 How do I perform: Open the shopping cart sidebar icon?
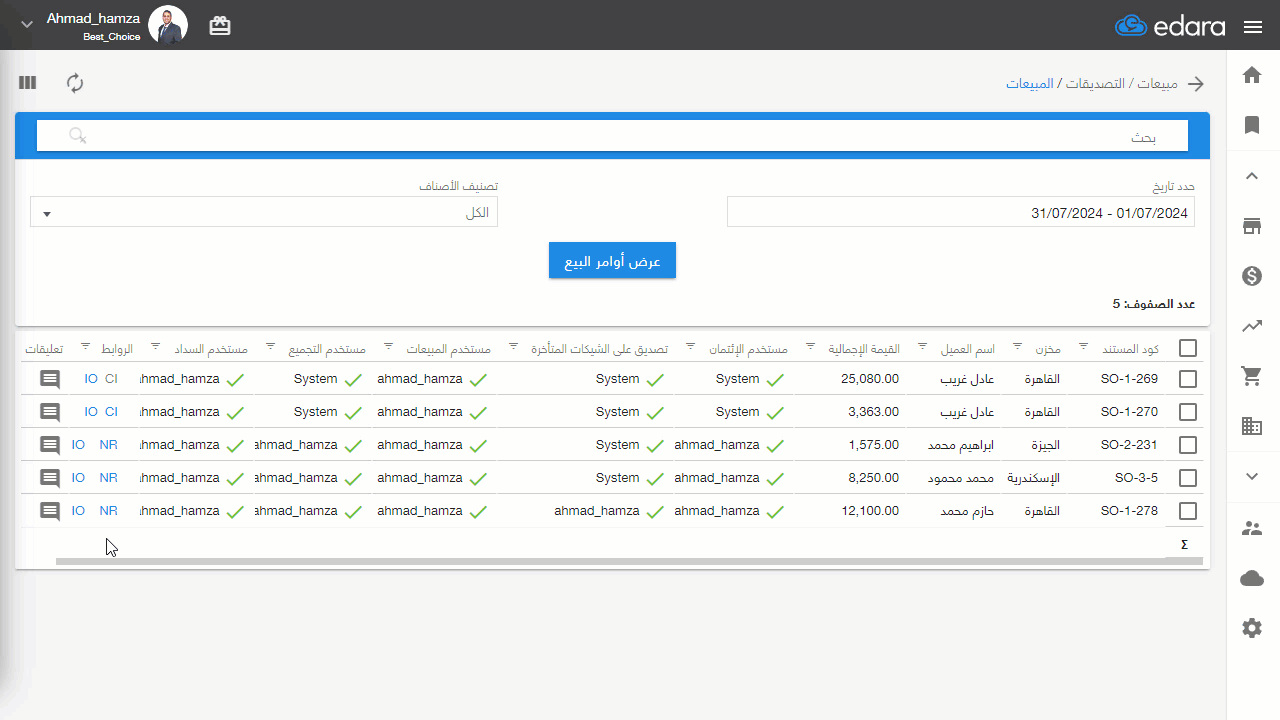(x=1251, y=376)
